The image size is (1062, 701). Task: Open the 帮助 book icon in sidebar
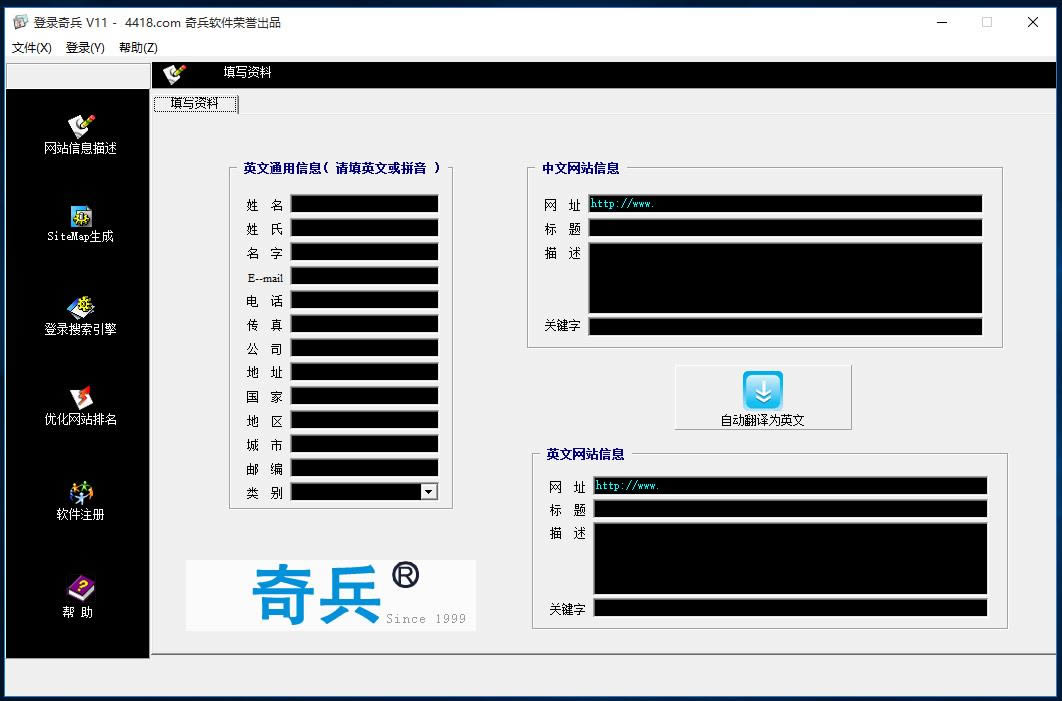coord(80,588)
